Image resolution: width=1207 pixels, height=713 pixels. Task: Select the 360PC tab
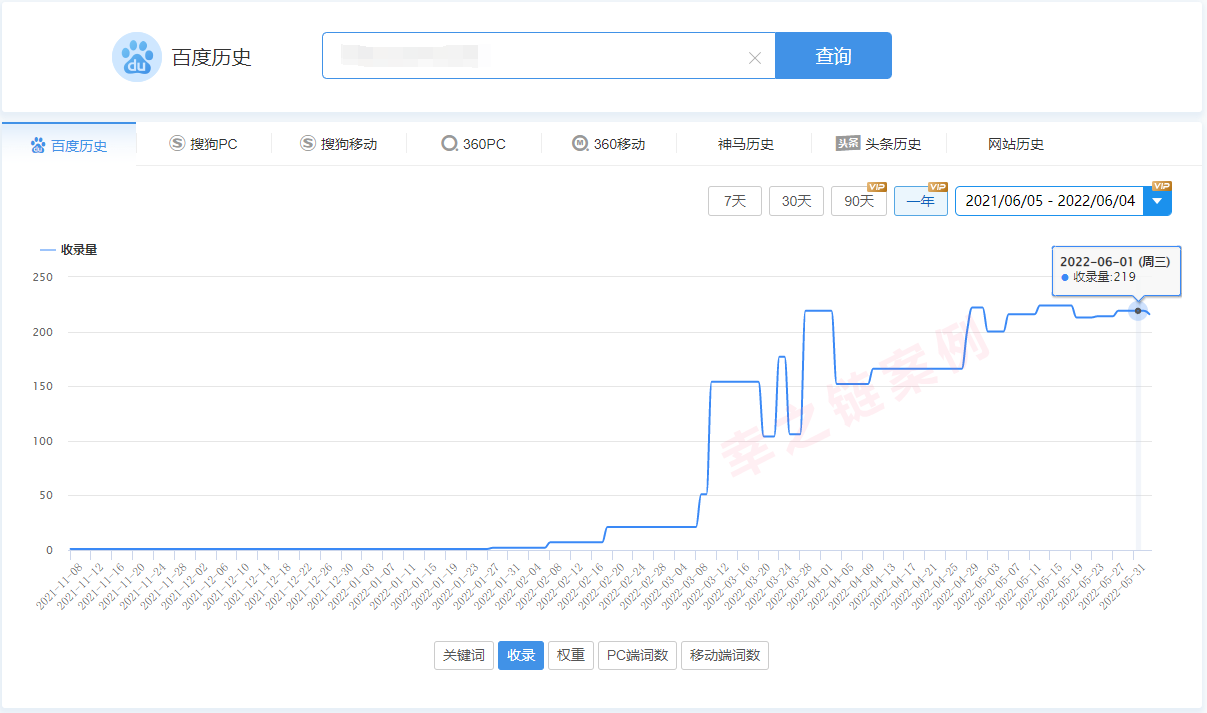pyautogui.click(x=474, y=144)
